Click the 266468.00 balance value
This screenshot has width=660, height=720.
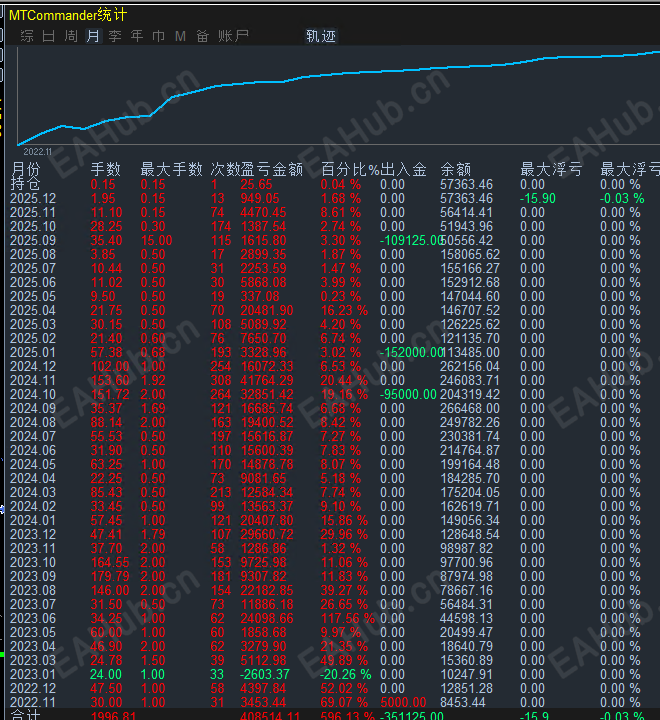[470, 408]
